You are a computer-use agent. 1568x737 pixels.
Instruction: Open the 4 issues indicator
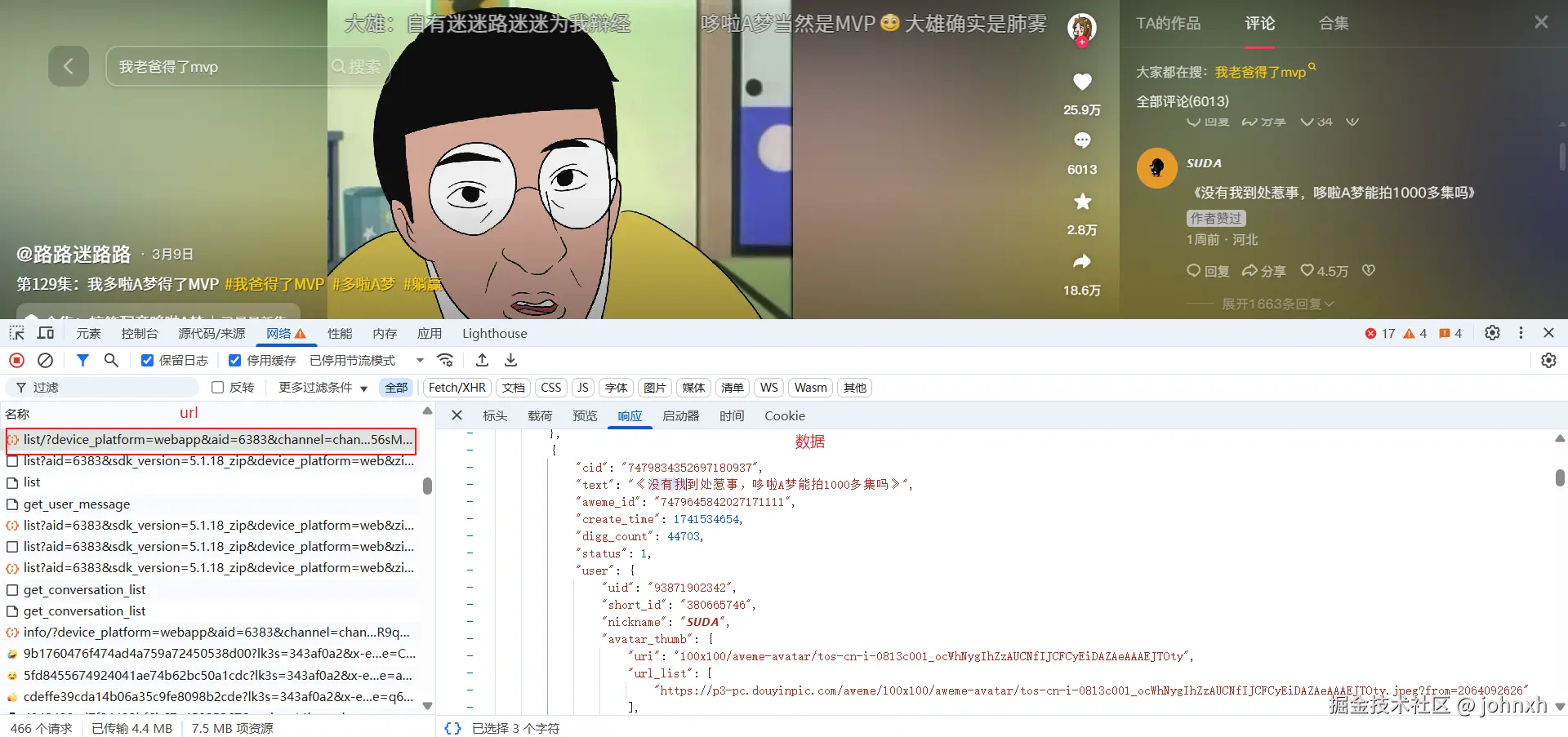[1450, 333]
